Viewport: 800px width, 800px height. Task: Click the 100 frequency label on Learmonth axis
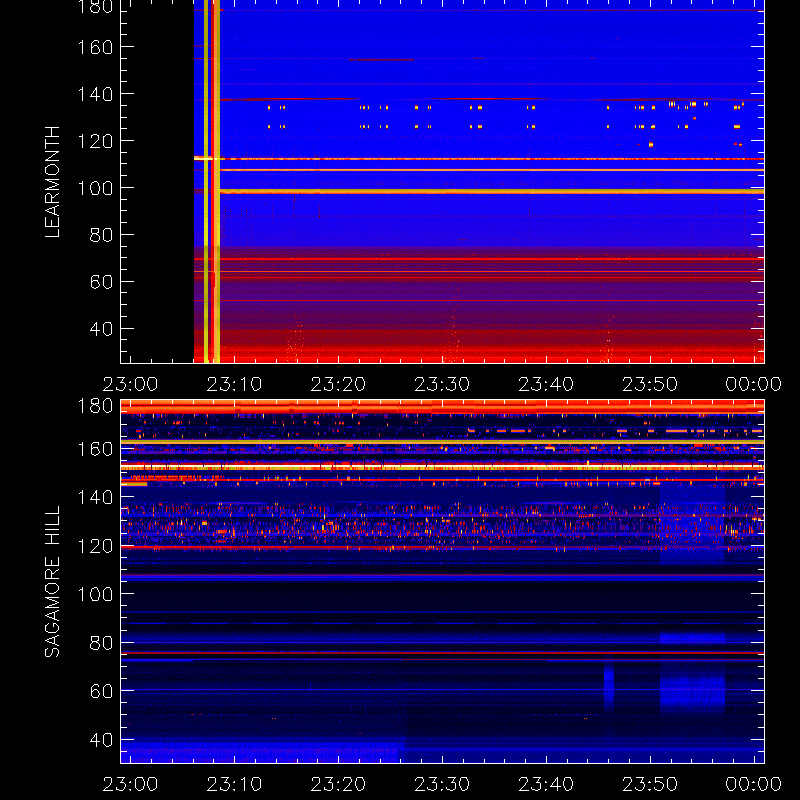click(95, 188)
